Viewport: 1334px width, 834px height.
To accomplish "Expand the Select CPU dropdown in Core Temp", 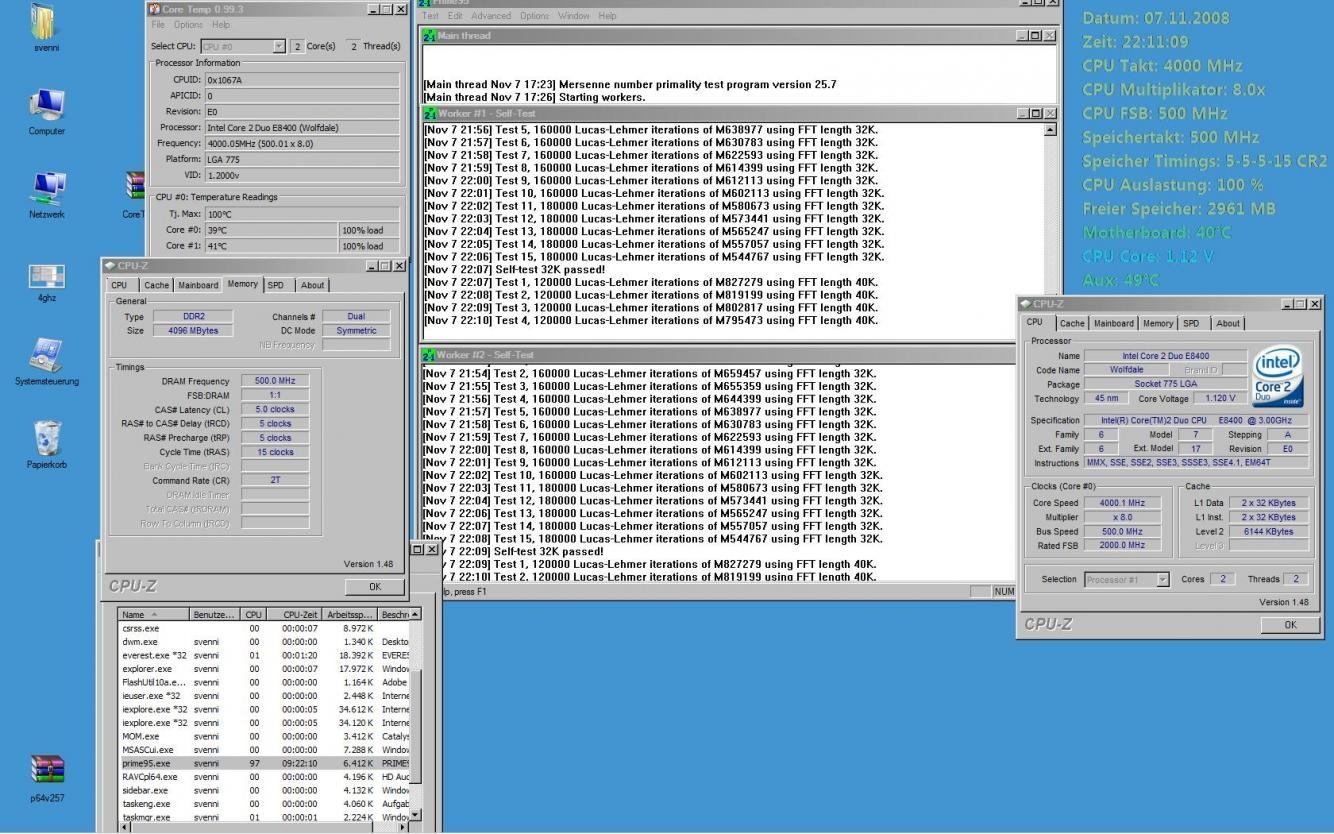I will (x=279, y=46).
